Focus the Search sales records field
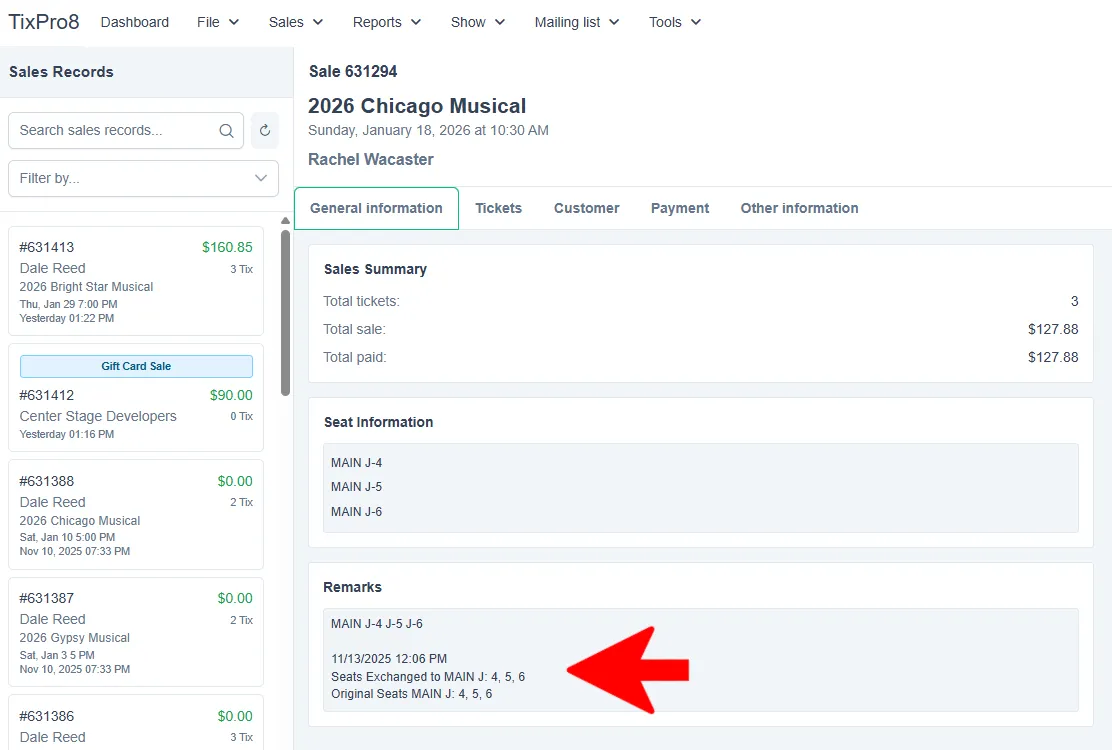Viewport: 1112px width, 750px height. pyautogui.click(x=126, y=130)
